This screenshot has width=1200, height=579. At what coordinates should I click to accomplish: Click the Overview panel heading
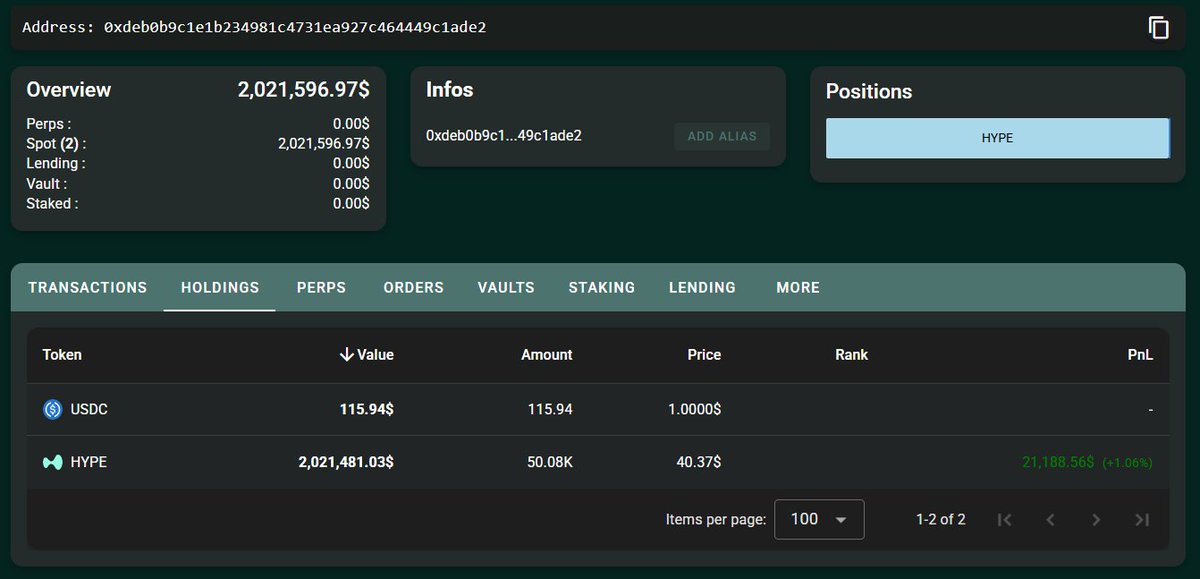point(69,89)
